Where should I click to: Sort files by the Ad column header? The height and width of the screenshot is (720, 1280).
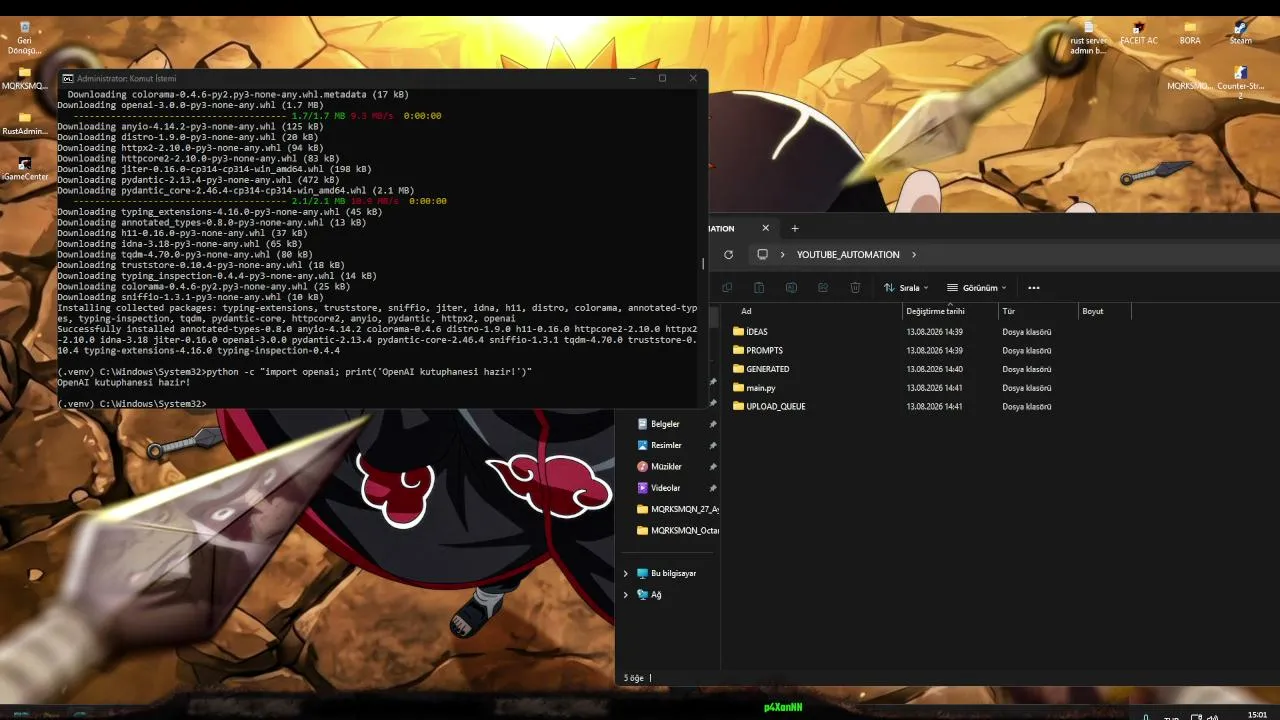pyautogui.click(x=746, y=311)
